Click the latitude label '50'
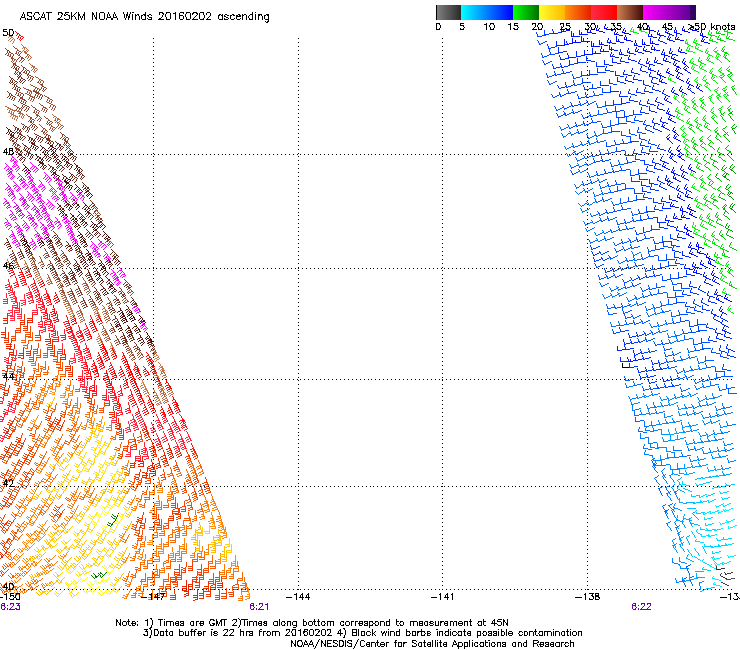 point(8,33)
